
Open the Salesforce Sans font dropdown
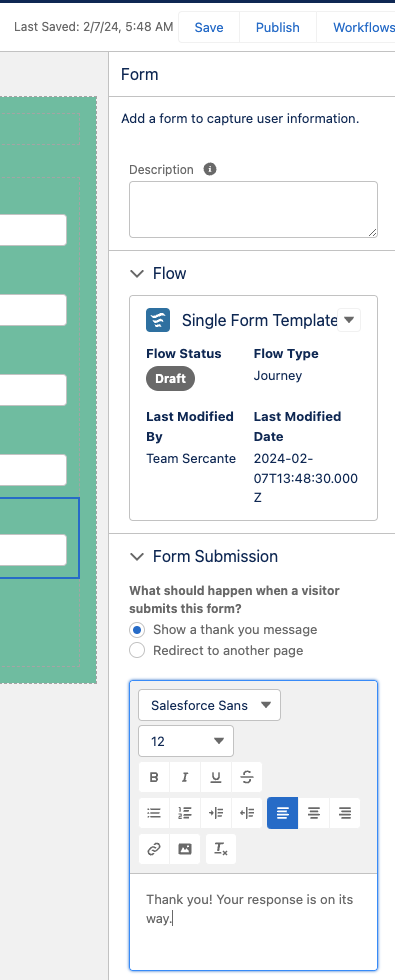[209, 705]
